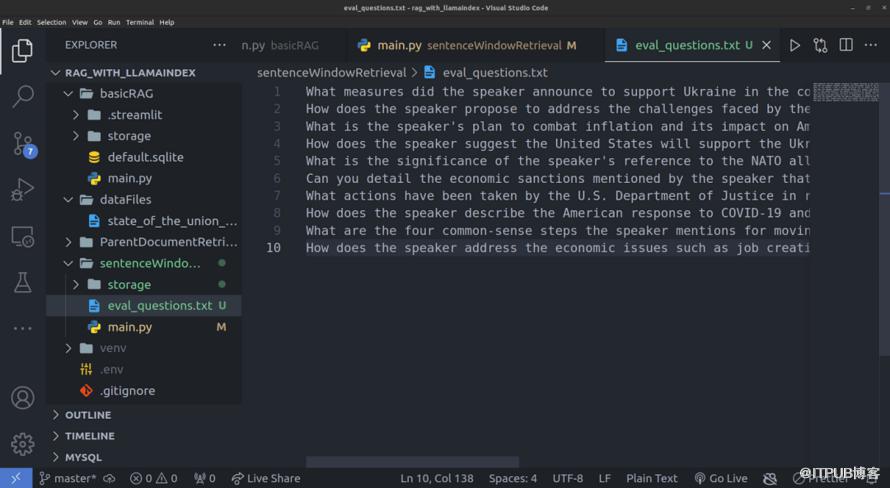
Task: Open the Remote Explorer view
Action: 22,237
